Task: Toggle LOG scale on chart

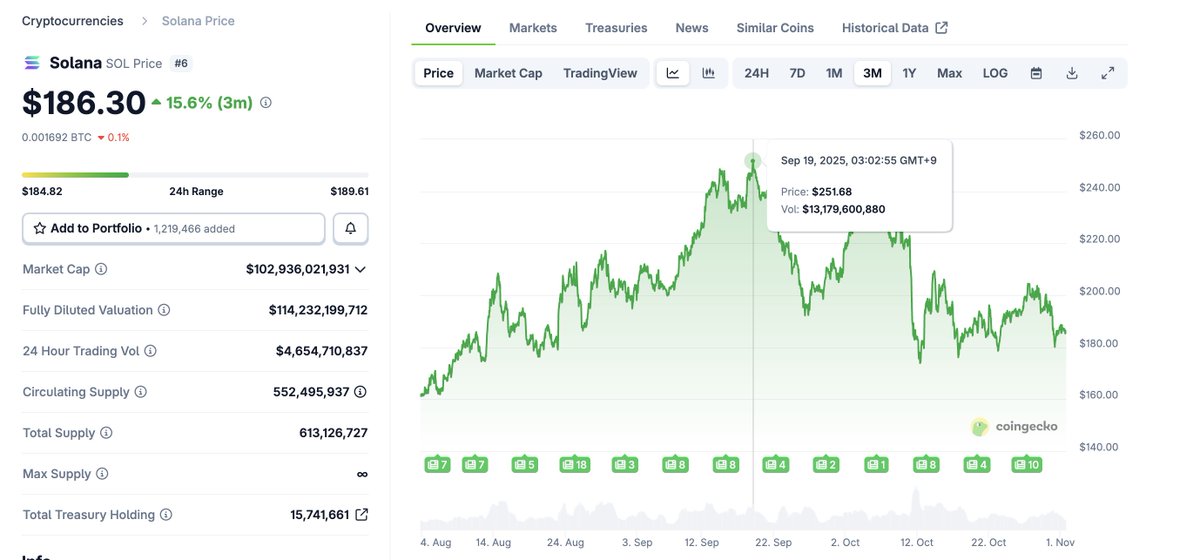Action: click(995, 73)
